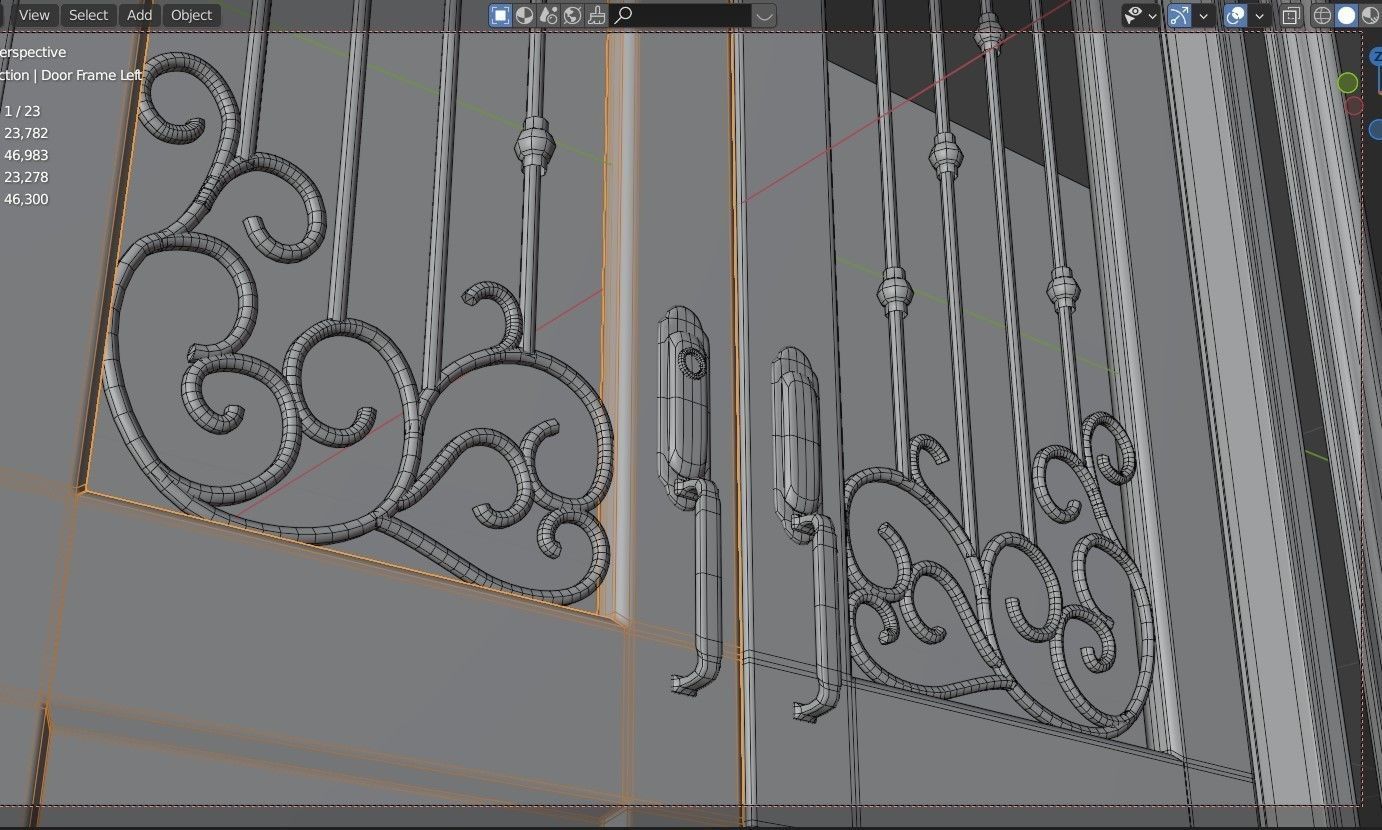Switch to Wireframe viewport shading

coord(1322,15)
